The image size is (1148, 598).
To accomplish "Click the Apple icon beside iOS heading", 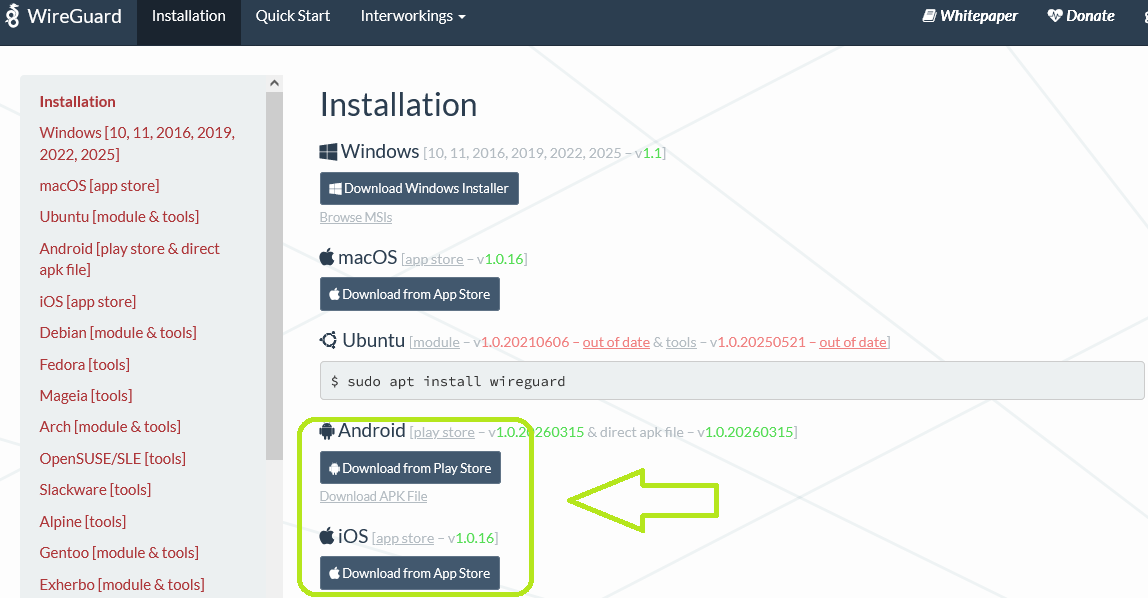I will pos(327,536).
